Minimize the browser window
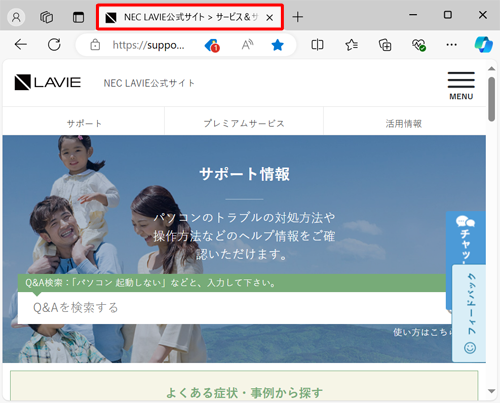This screenshot has width=500, height=403. pos(413,15)
